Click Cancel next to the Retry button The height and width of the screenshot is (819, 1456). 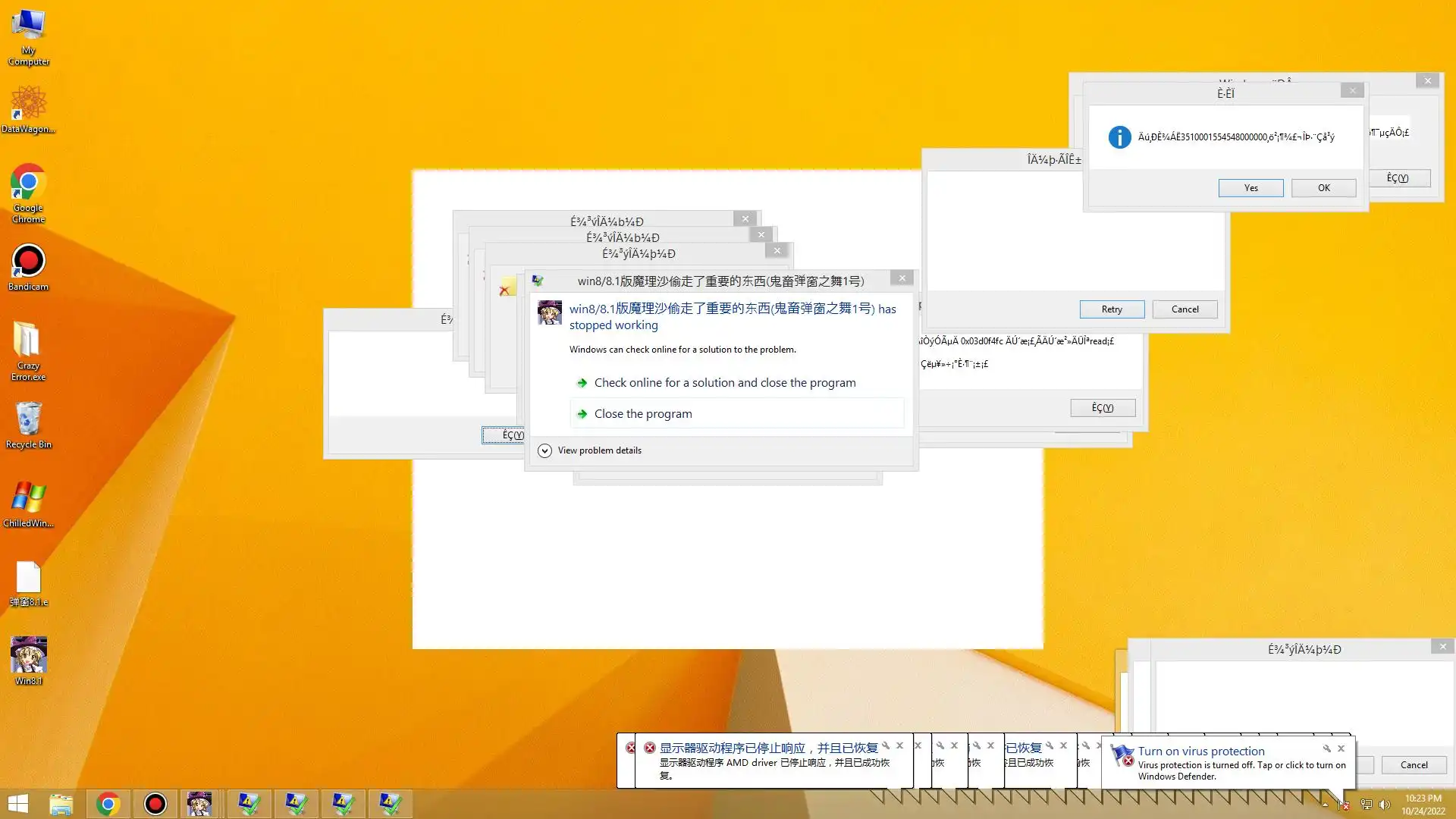click(x=1185, y=309)
